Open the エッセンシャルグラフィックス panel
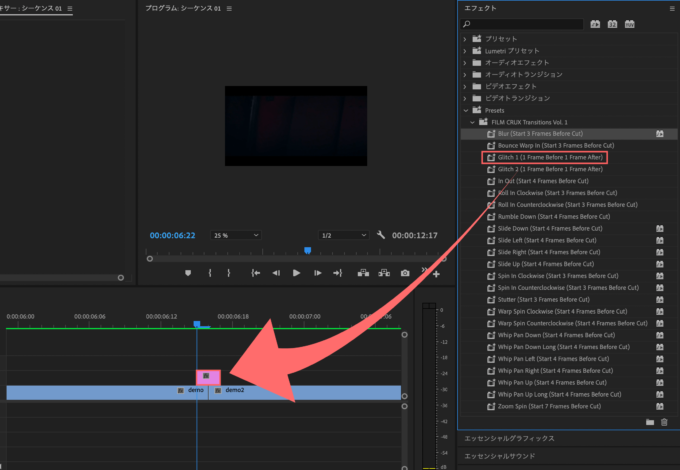 click(x=510, y=438)
